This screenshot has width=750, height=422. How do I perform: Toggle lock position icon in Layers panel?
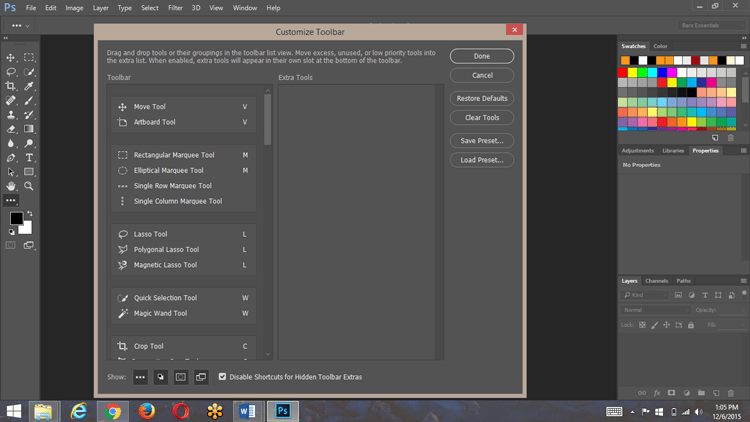click(x=666, y=325)
